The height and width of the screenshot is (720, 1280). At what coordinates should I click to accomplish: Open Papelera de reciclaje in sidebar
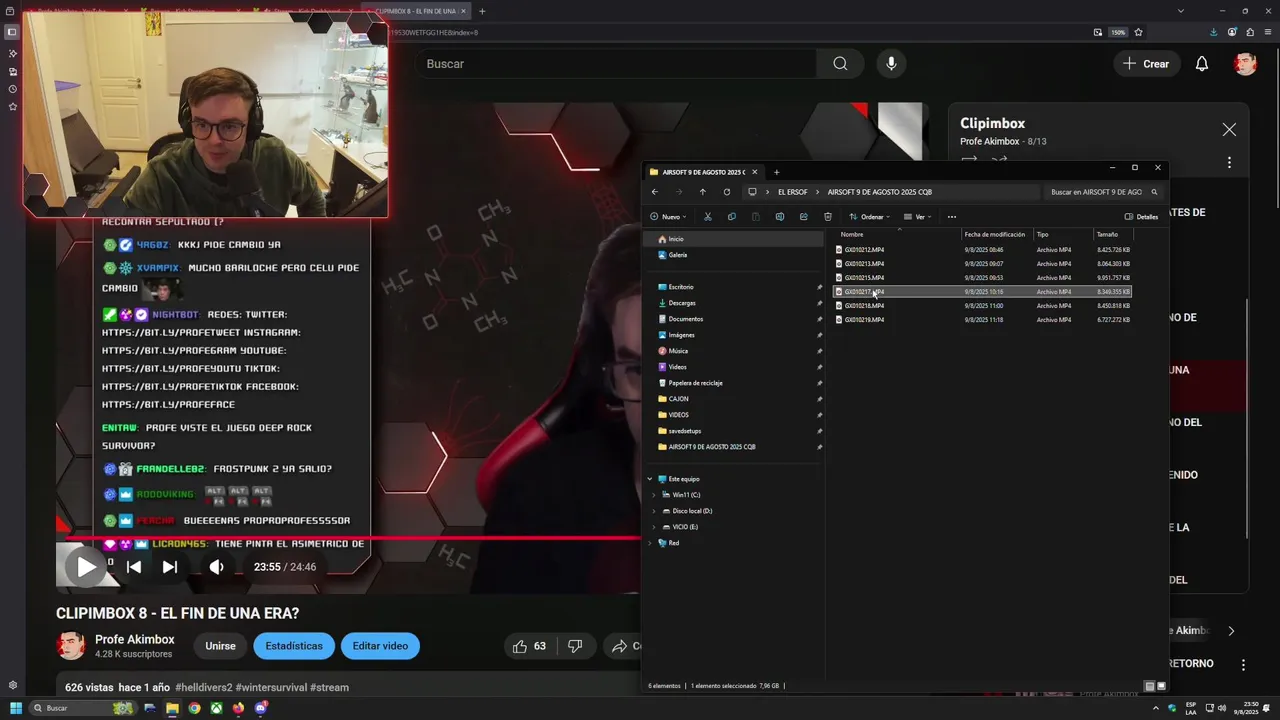[x=695, y=383]
